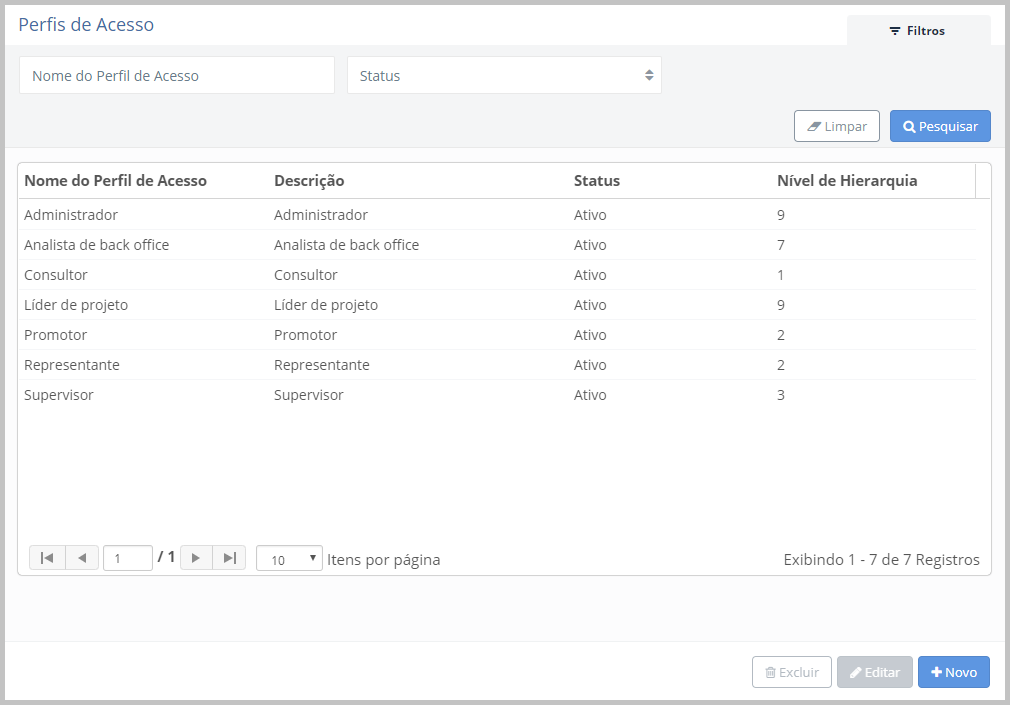The width and height of the screenshot is (1010, 705).
Task: Sort by Nome do Perfil de Acesso column
Action: coord(115,181)
